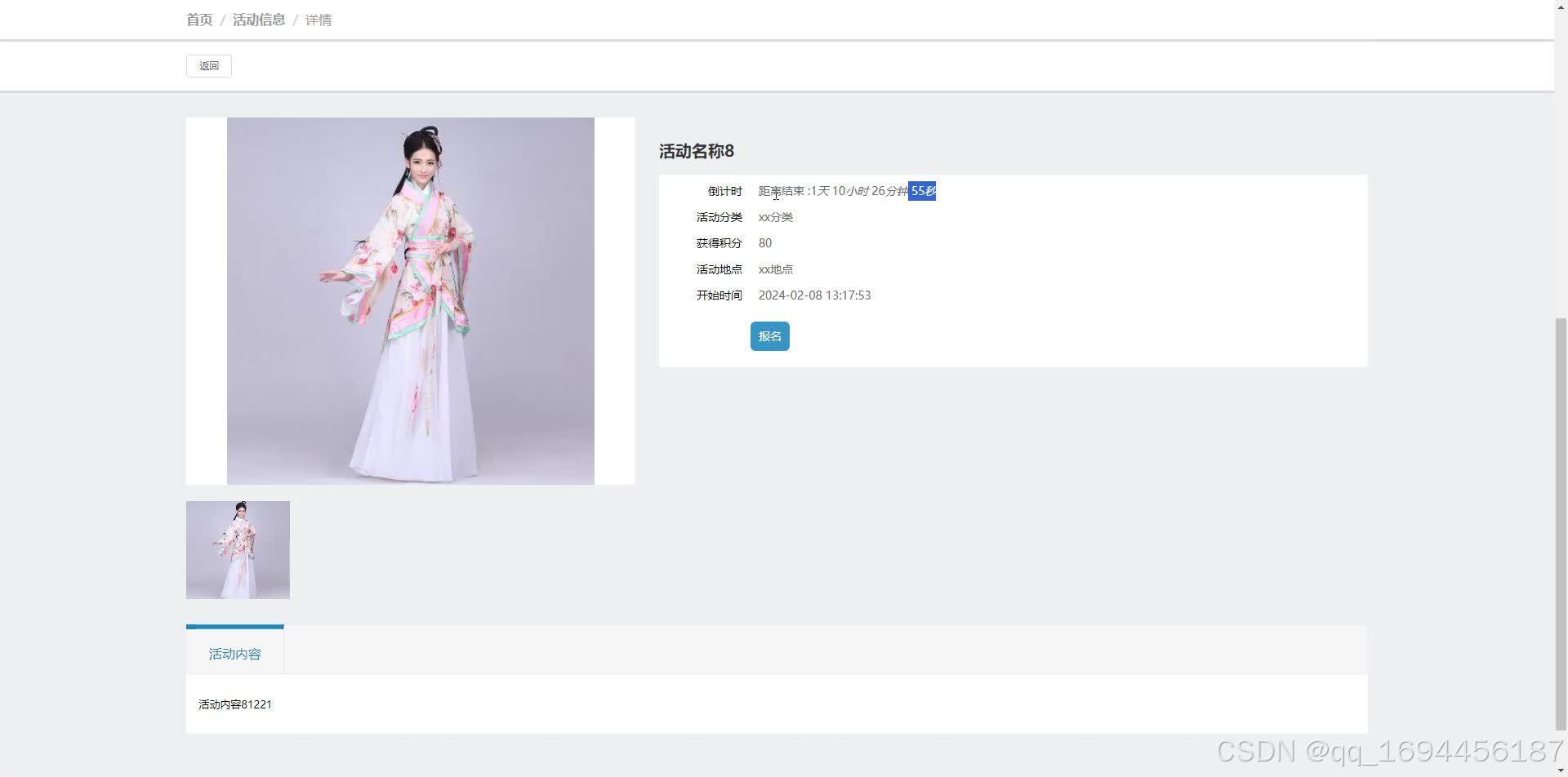Image resolution: width=1568 pixels, height=777 pixels.
Task: Click the points value 80
Action: click(765, 243)
